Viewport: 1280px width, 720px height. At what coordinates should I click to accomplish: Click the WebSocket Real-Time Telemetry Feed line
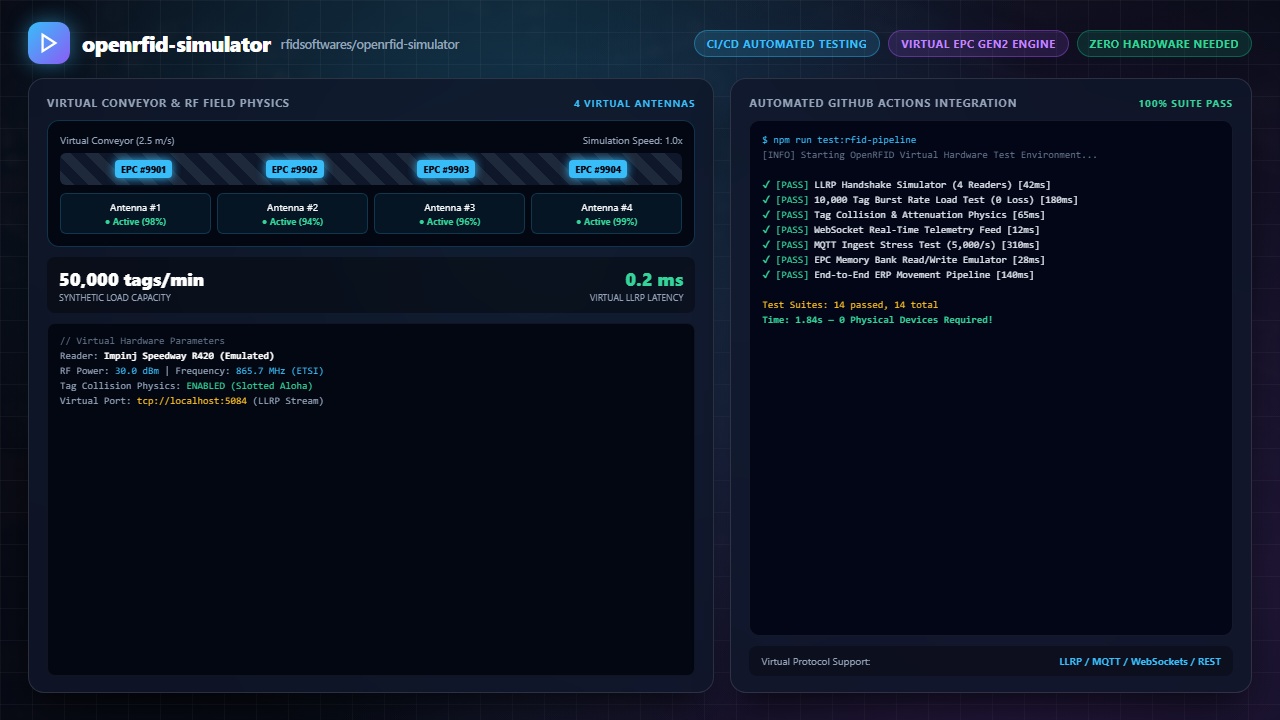(900, 230)
